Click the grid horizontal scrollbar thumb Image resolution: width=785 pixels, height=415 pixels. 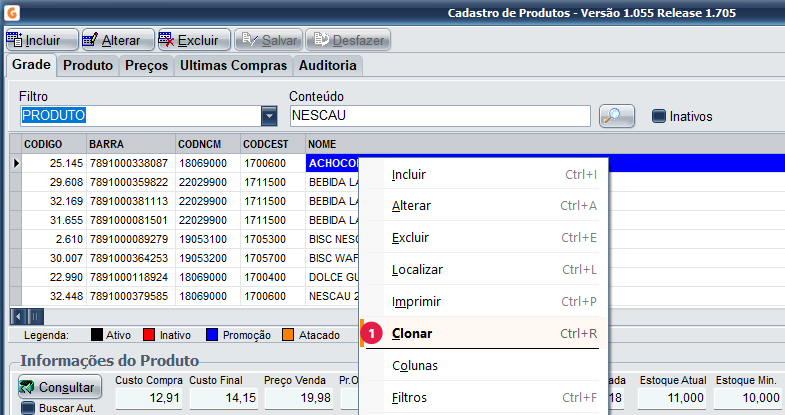coord(36,316)
